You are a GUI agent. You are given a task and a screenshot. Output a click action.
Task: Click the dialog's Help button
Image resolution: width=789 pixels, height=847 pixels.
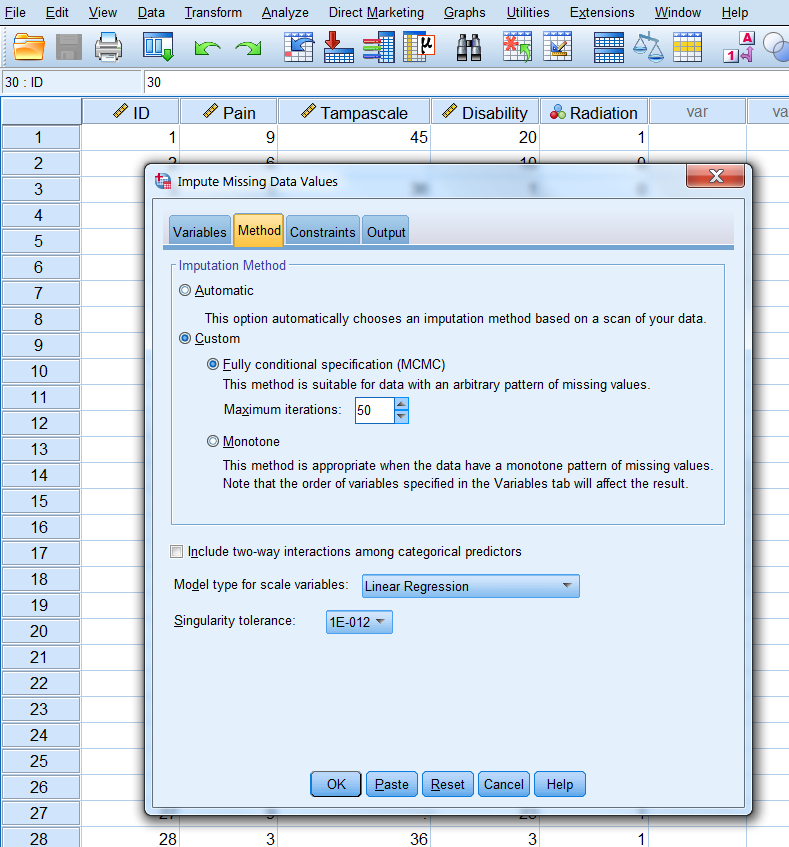point(559,784)
